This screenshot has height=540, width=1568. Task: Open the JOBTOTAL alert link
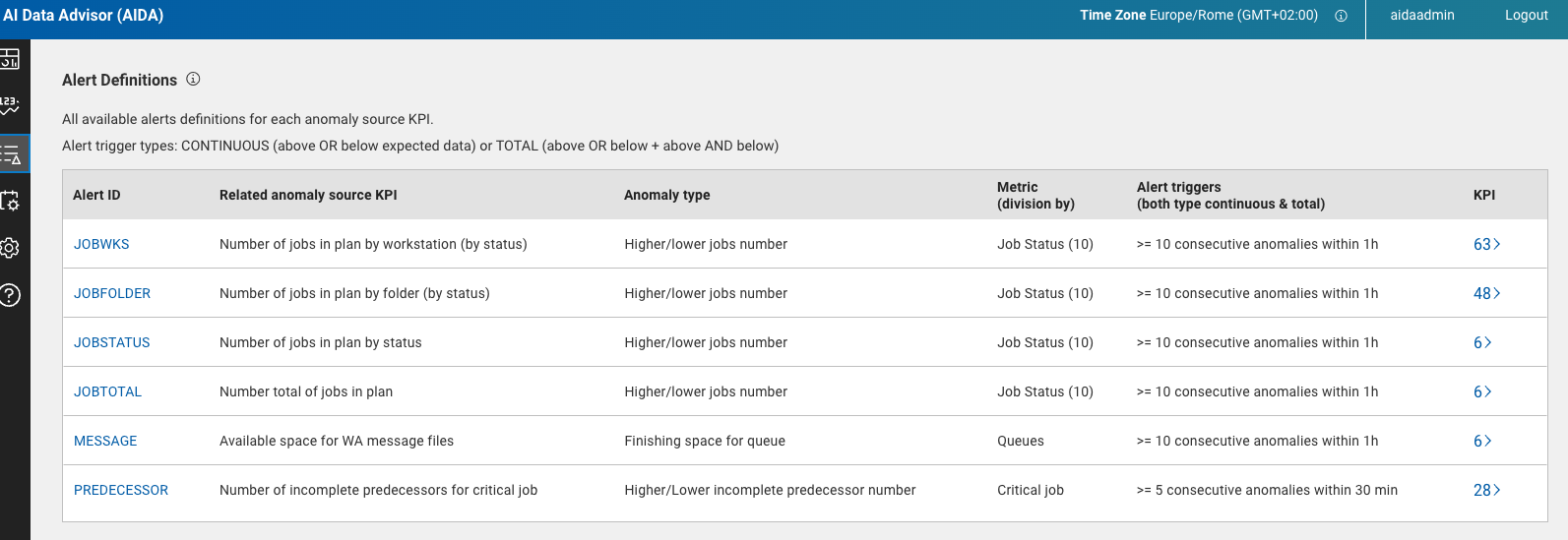[x=107, y=391]
